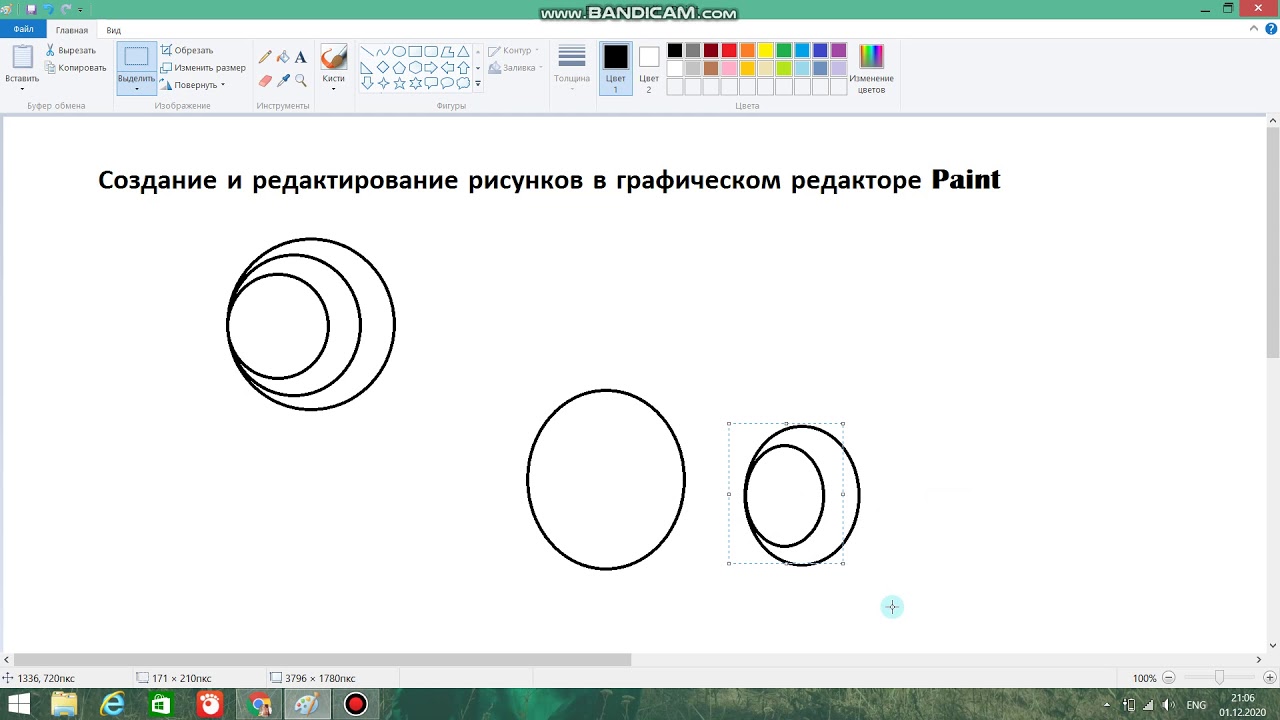Choose the Line shape

click(367, 52)
